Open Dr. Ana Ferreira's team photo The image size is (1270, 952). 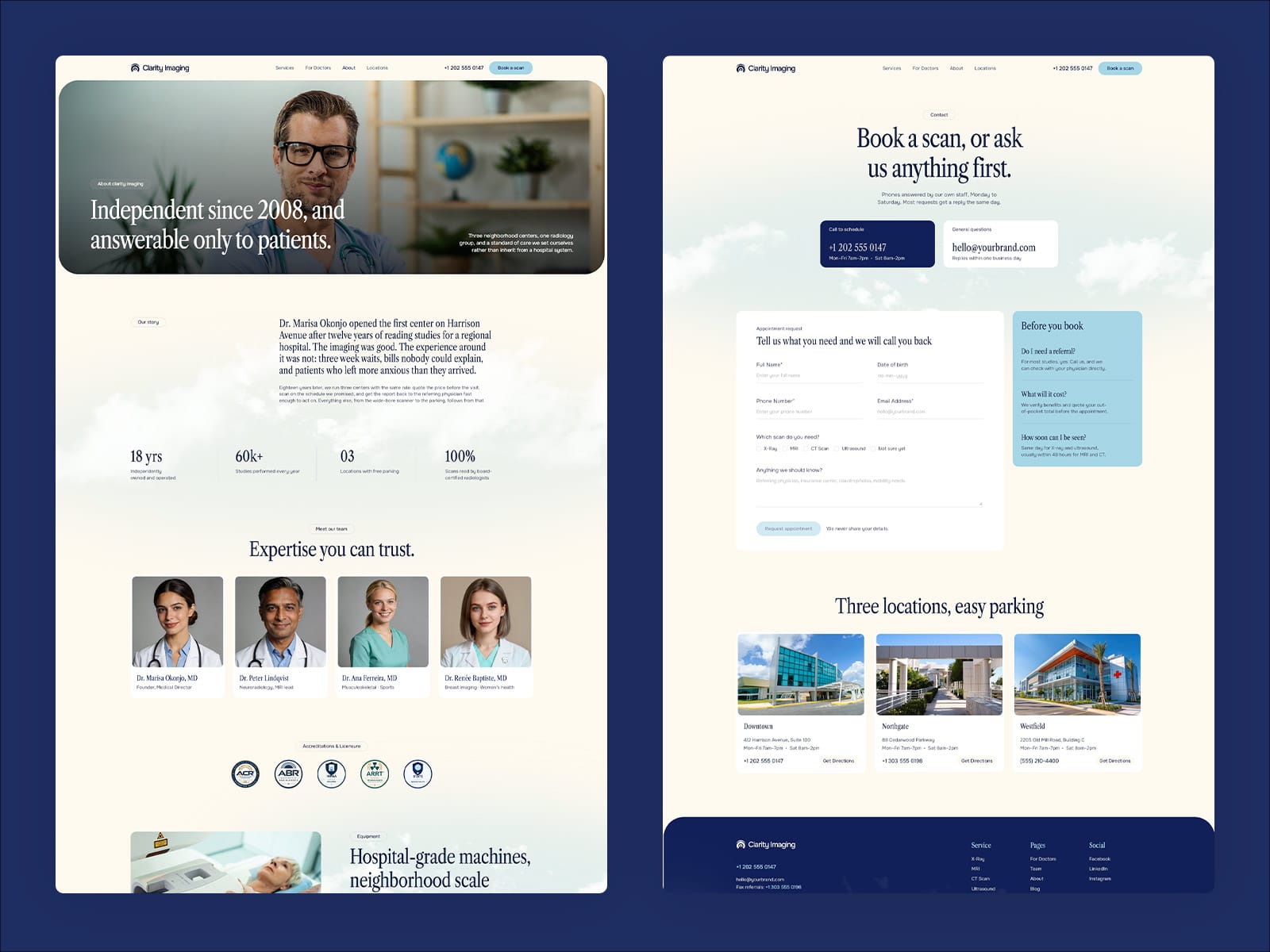tap(383, 622)
